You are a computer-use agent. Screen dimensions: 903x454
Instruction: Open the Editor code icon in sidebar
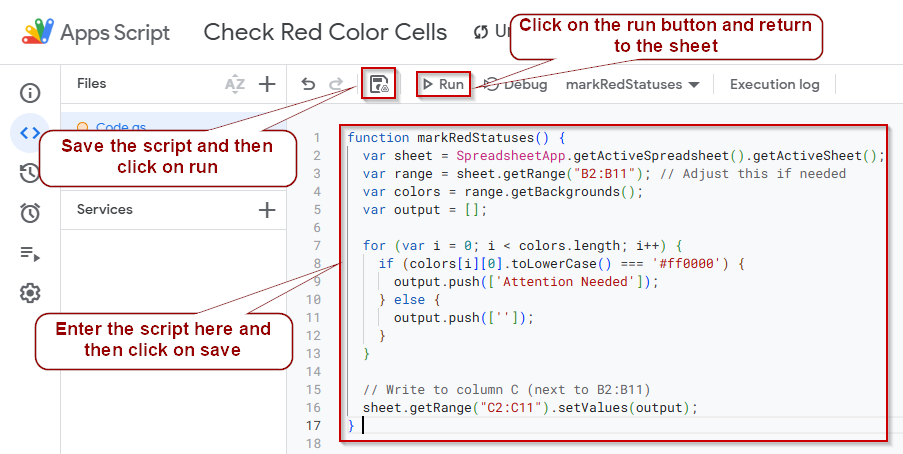[x=30, y=133]
